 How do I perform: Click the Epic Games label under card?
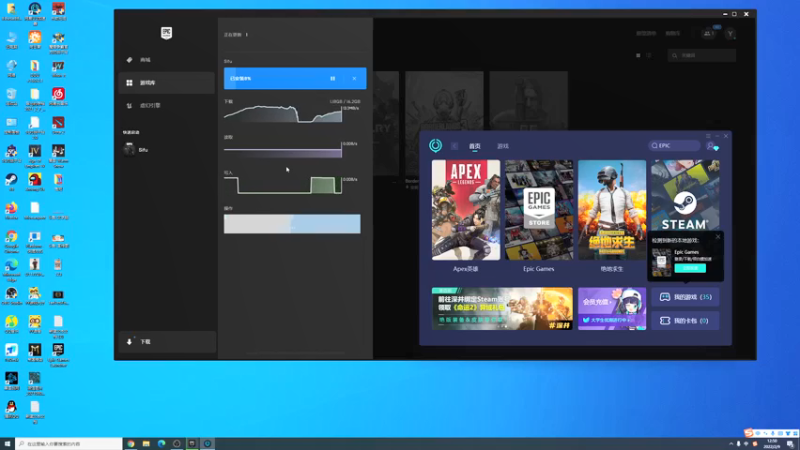[x=538, y=269]
